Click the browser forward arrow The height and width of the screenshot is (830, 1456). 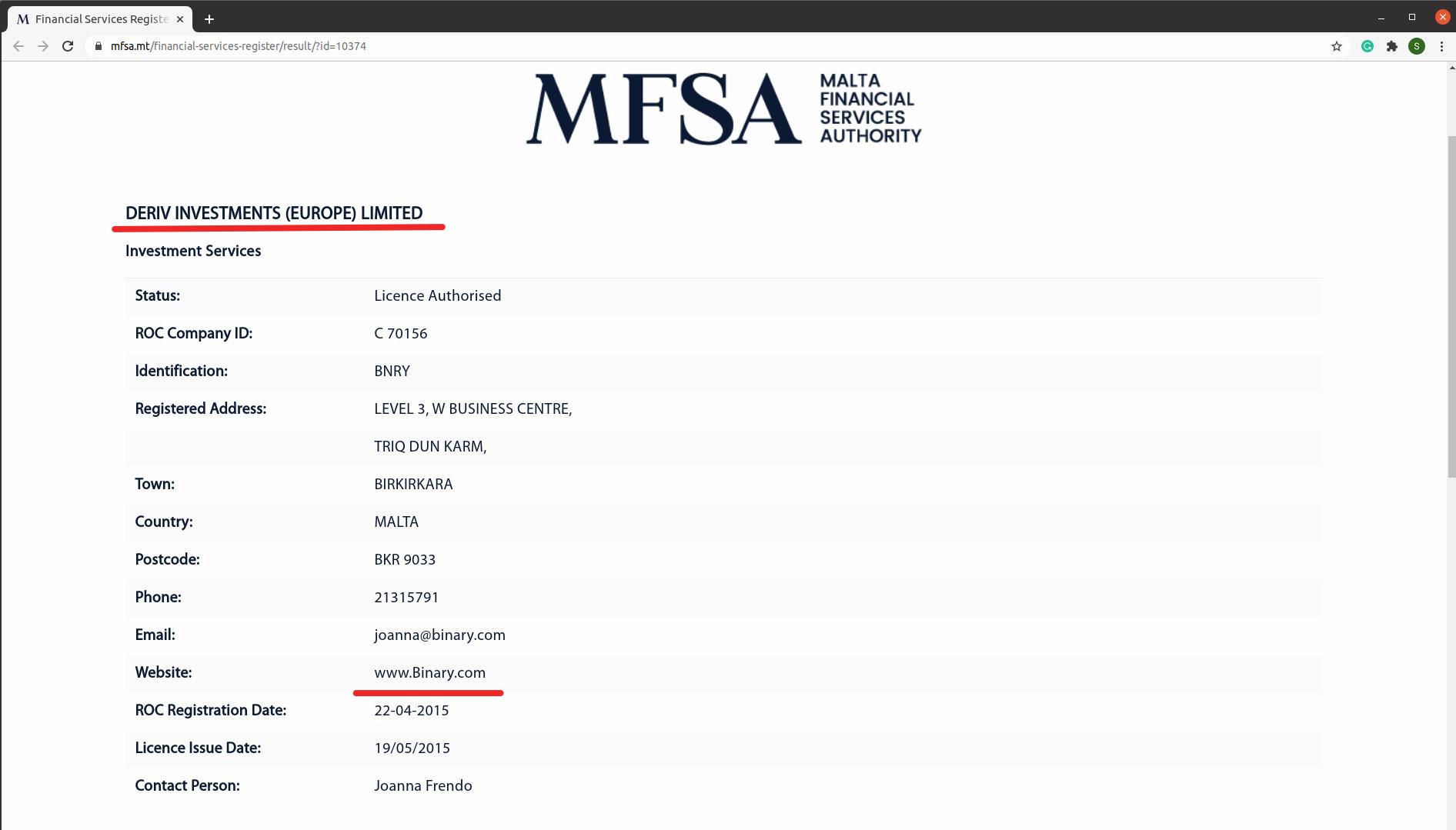pos(43,46)
